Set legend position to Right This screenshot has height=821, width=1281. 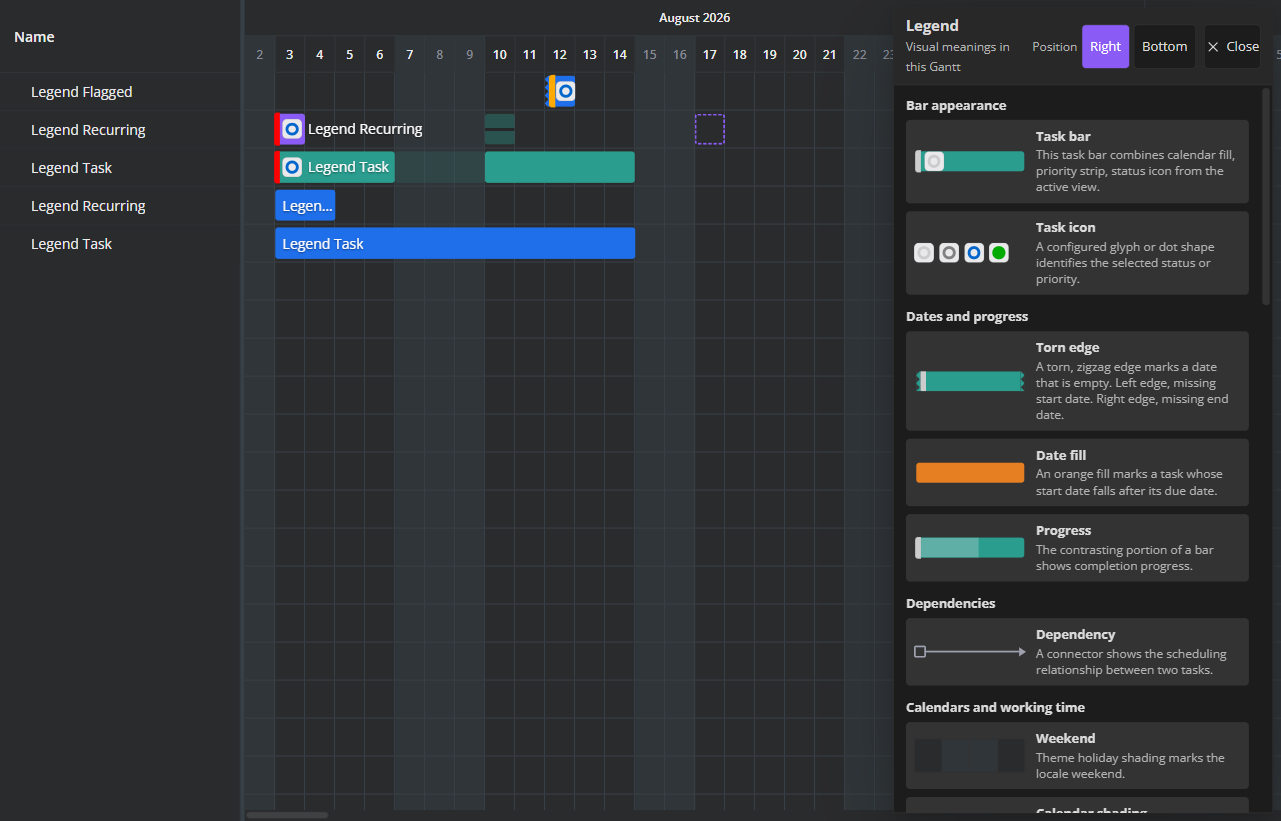coord(1106,47)
